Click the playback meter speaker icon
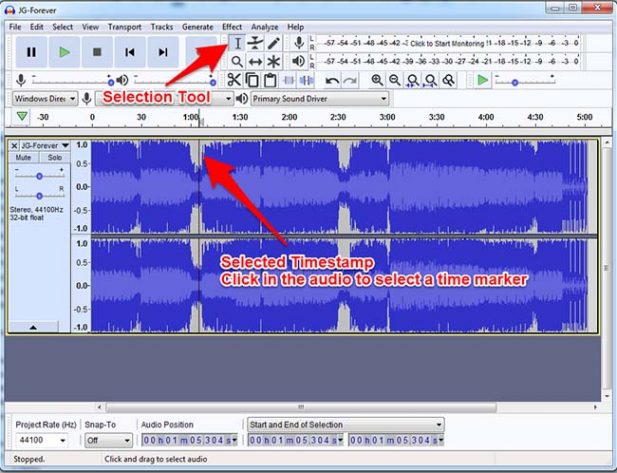Viewport: 617px width, 473px height. point(299,61)
